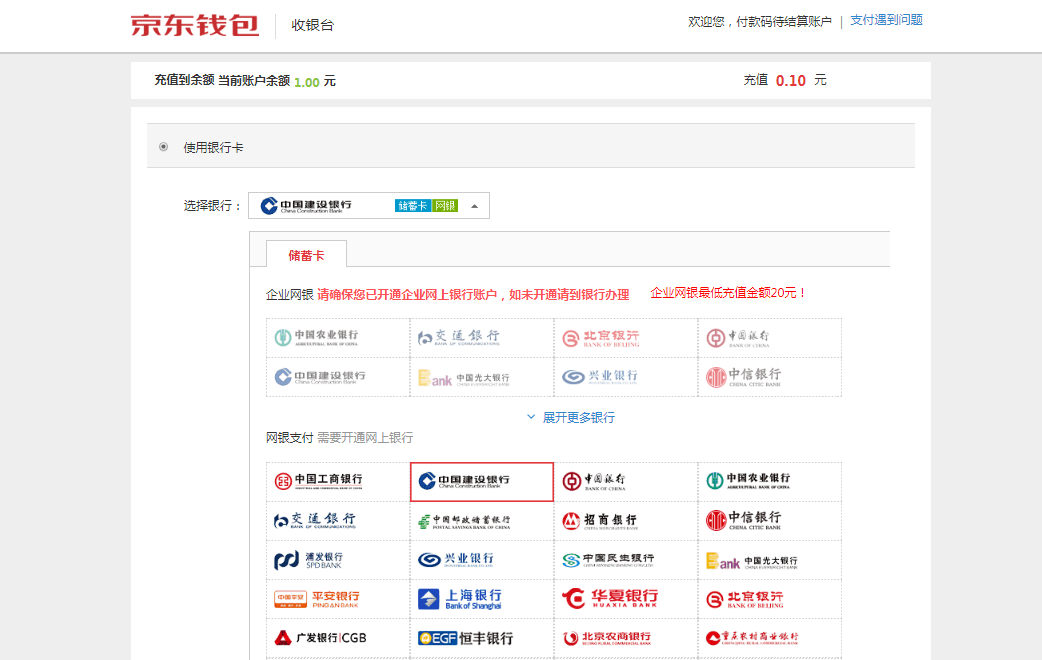Click the recharge amount 0.10

point(791,80)
